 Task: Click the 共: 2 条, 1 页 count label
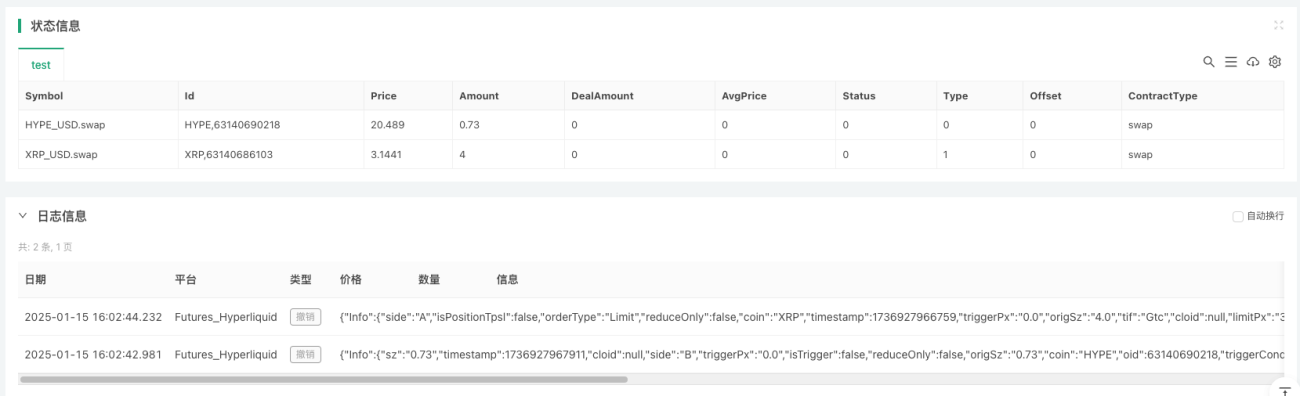click(46, 247)
